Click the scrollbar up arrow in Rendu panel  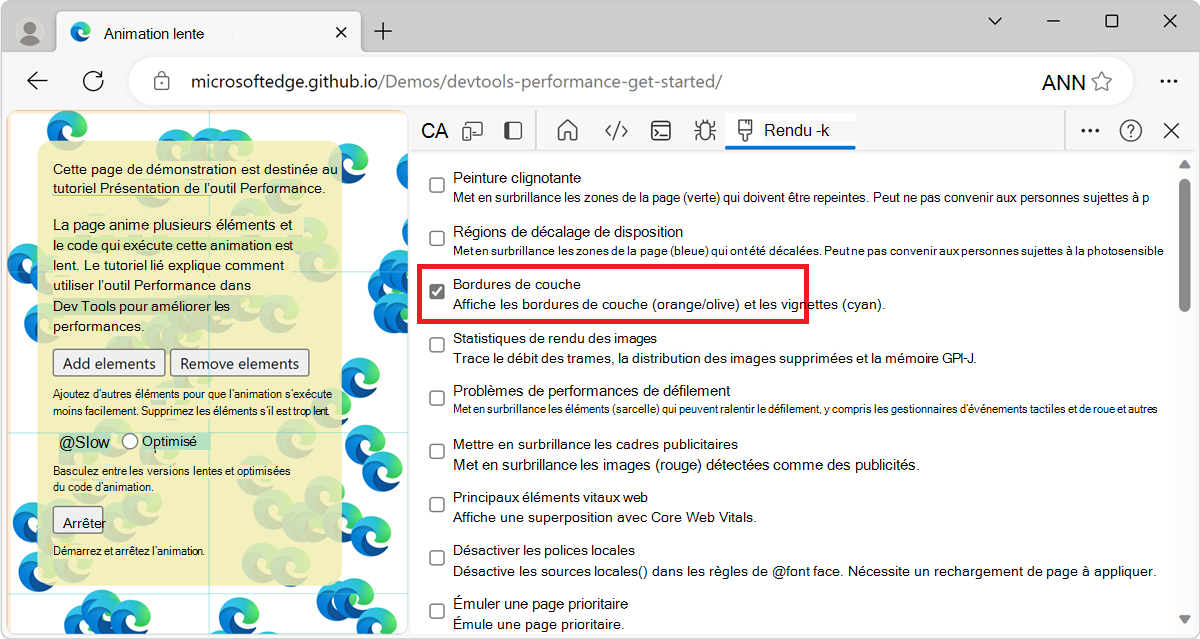coord(1186,164)
